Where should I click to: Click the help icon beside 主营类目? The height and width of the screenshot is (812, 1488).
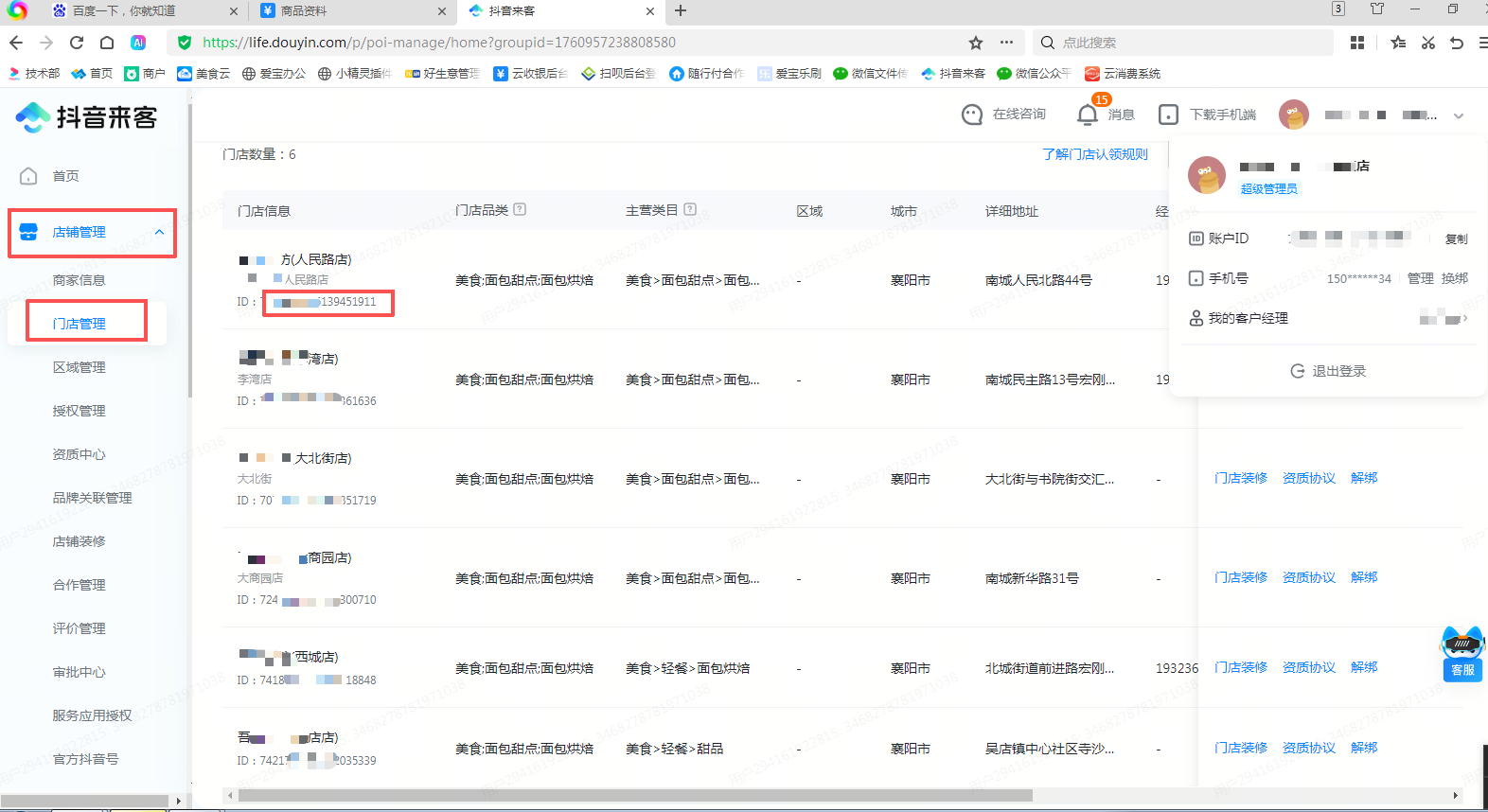pyautogui.click(x=690, y=210)
